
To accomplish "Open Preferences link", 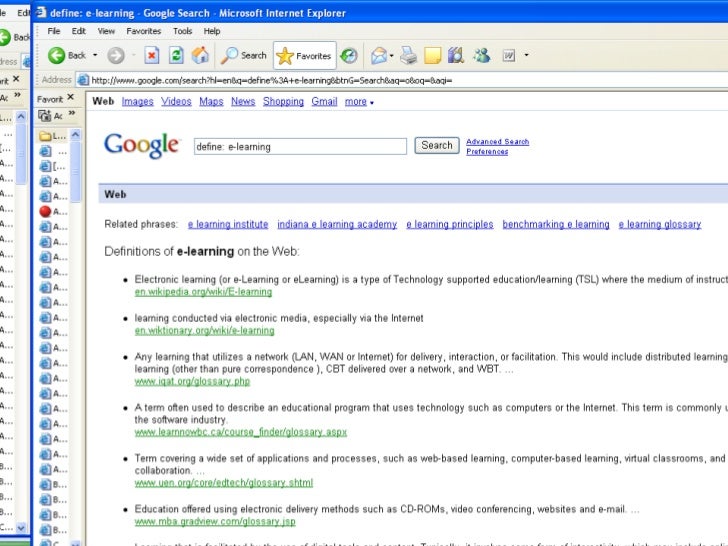I will click(x=487, y=152).
